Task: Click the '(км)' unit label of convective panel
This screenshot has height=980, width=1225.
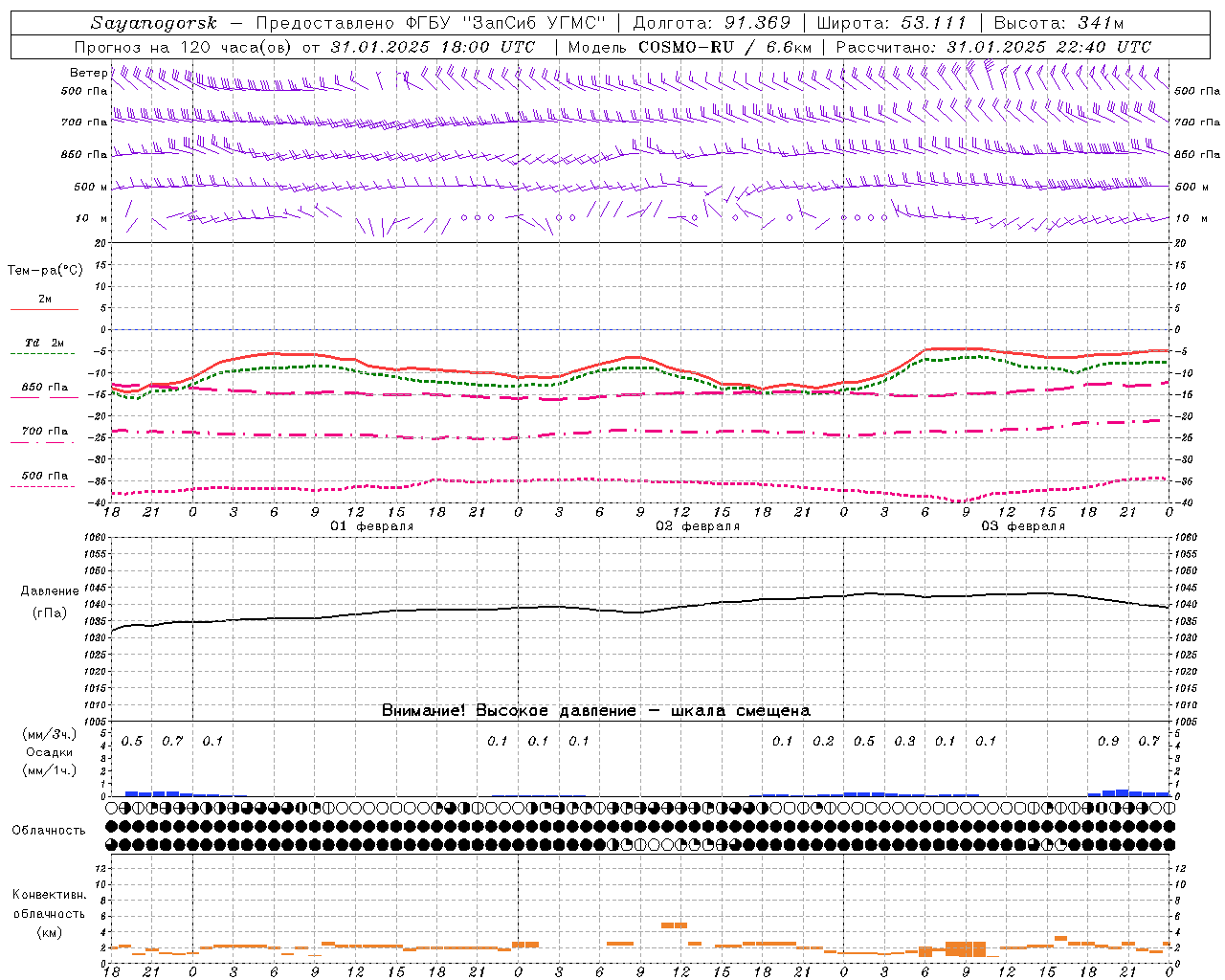Action: click(x=49, y=932)
